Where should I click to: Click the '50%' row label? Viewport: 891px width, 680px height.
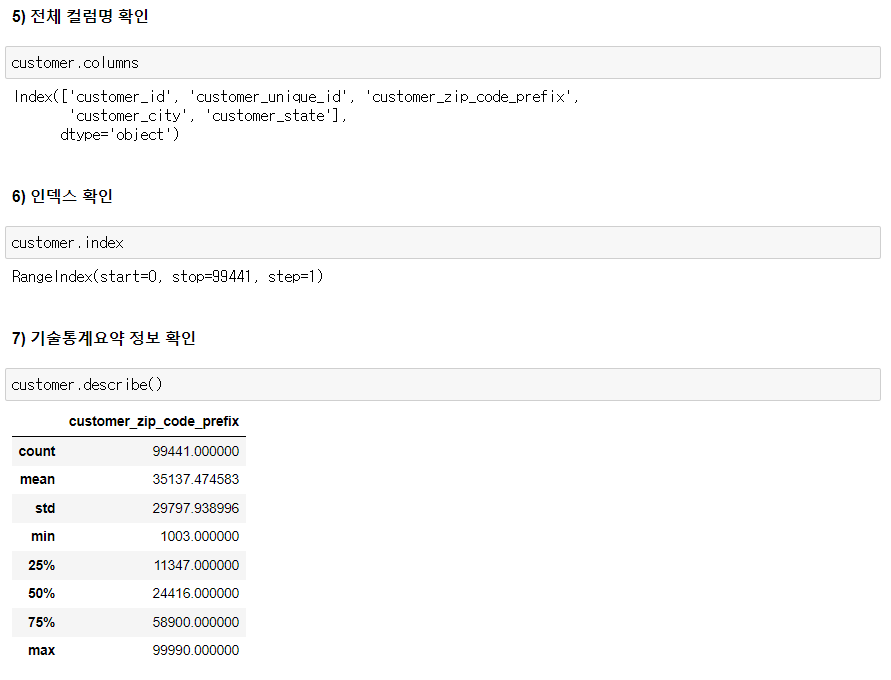pos(41,594)
